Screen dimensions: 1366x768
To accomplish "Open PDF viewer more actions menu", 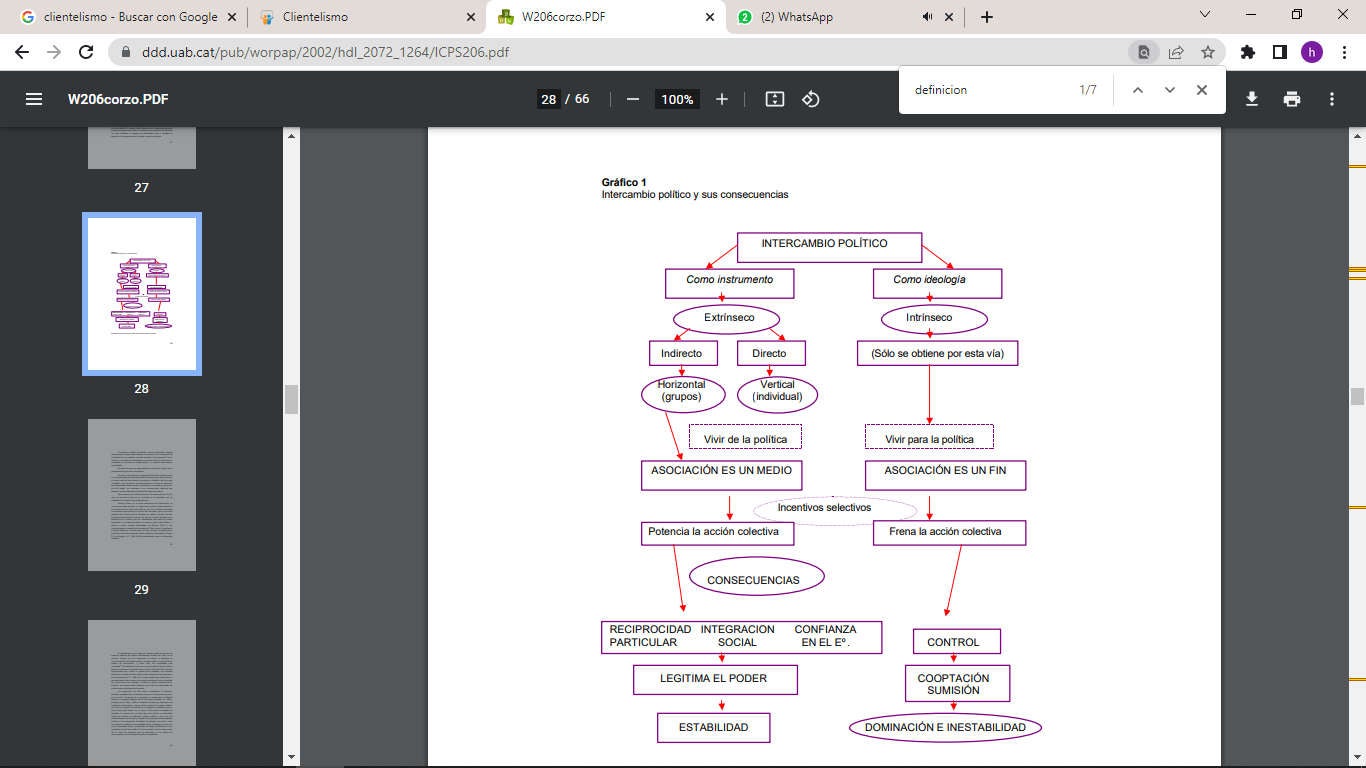I will 1332,99.
